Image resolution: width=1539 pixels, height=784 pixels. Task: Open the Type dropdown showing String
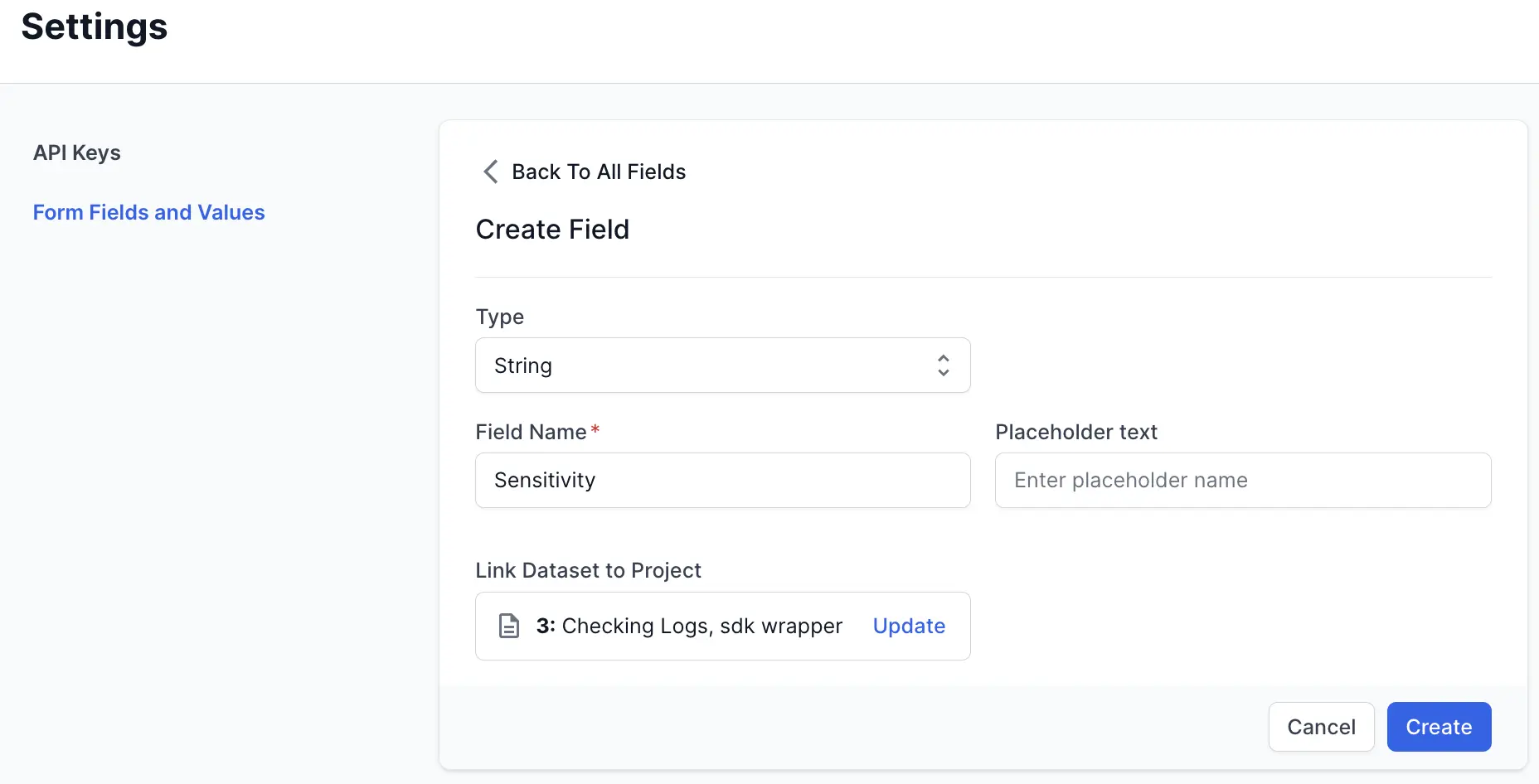721,365
